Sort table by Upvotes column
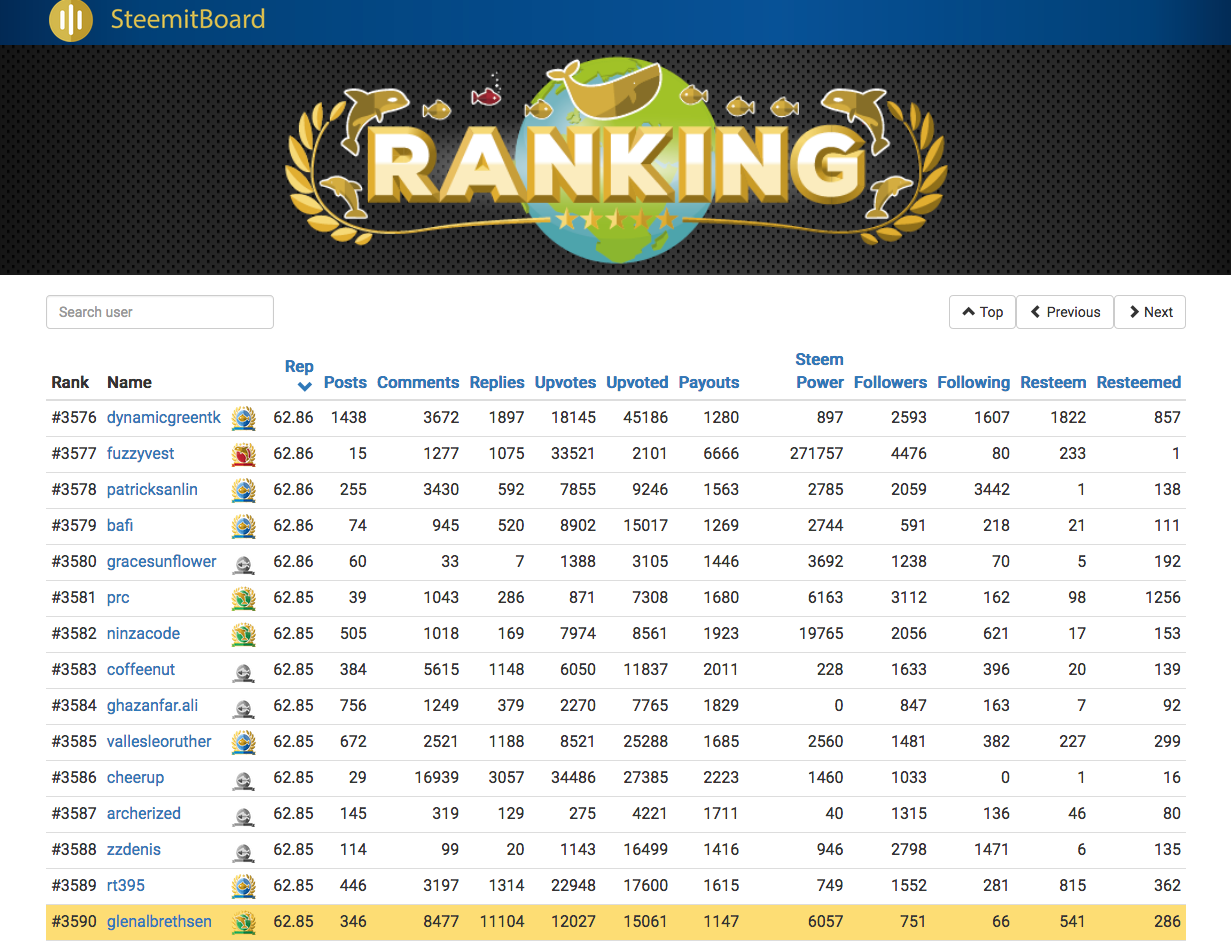 tap(565, 382)
